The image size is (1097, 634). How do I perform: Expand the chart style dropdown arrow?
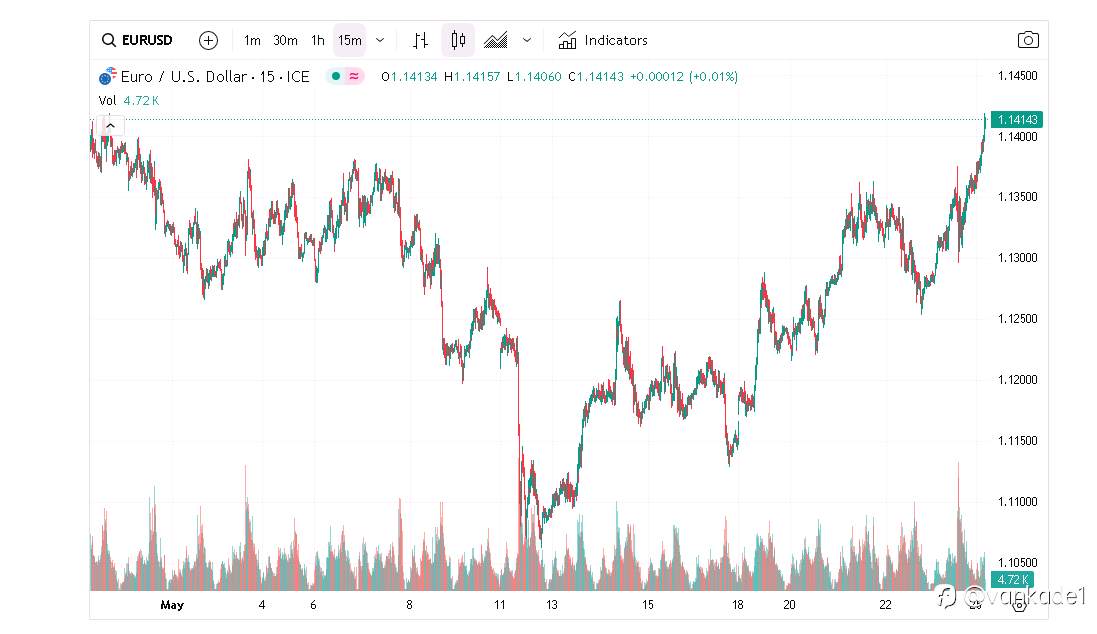pyautogui.click(x=527, y=41)
